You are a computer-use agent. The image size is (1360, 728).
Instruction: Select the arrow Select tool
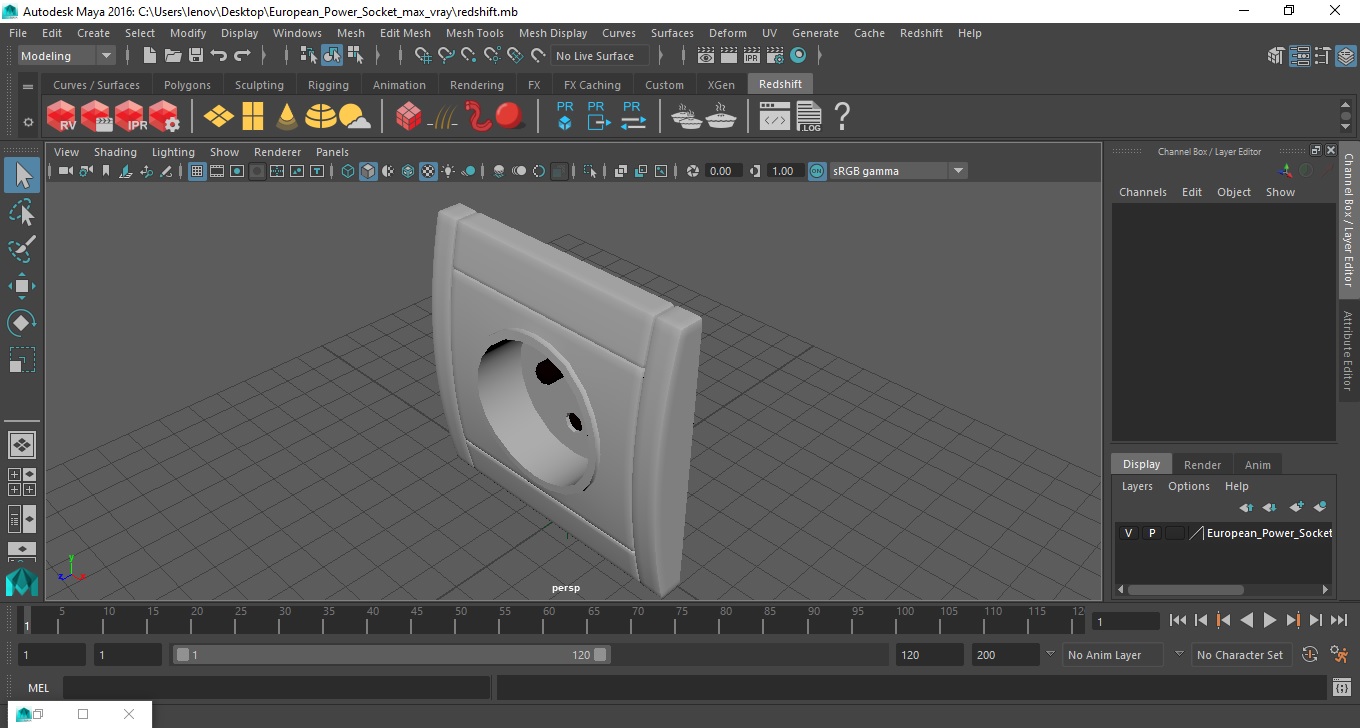22,176
